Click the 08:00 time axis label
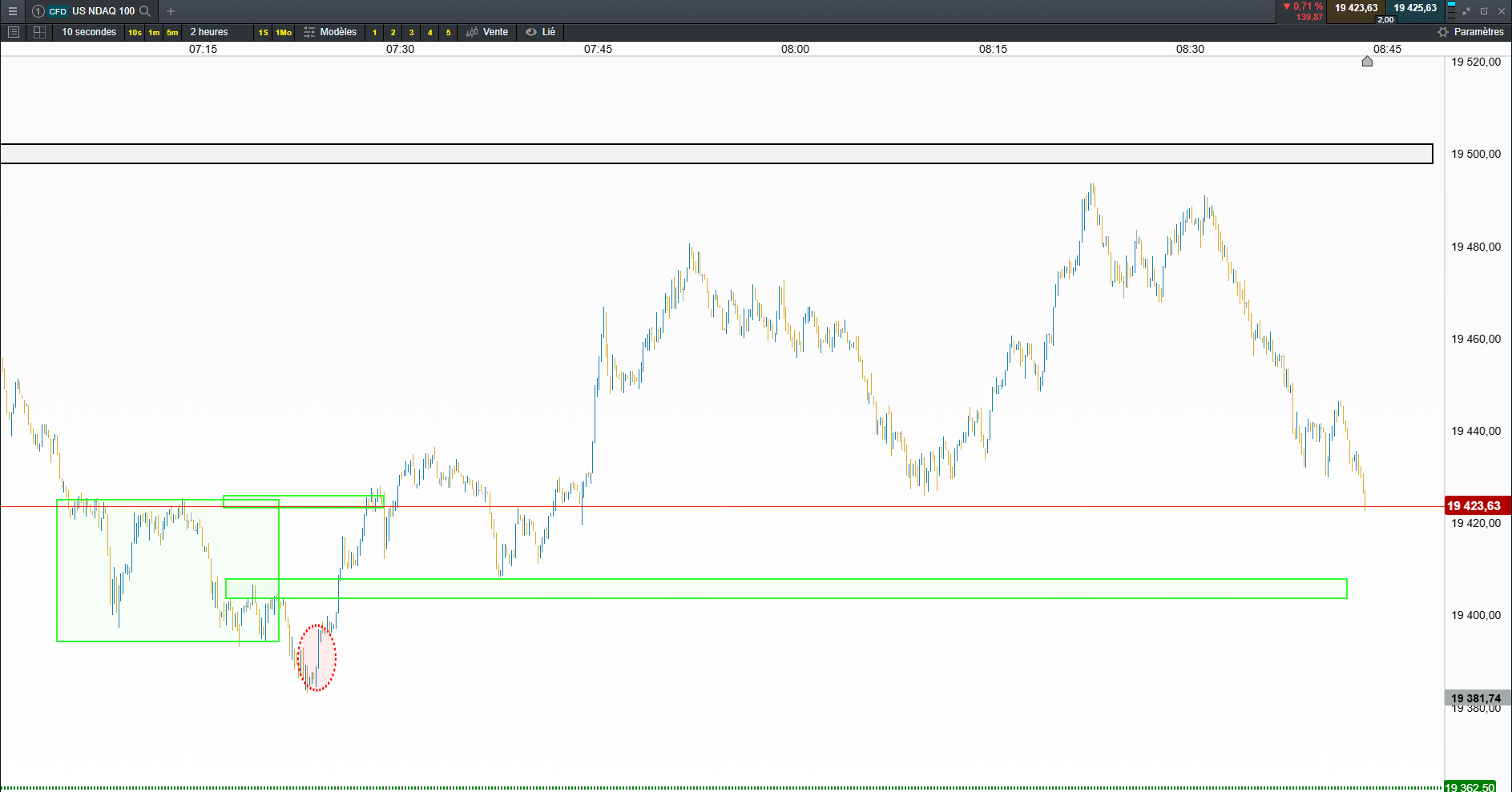The image size is (1512, 792). point(796,49)
